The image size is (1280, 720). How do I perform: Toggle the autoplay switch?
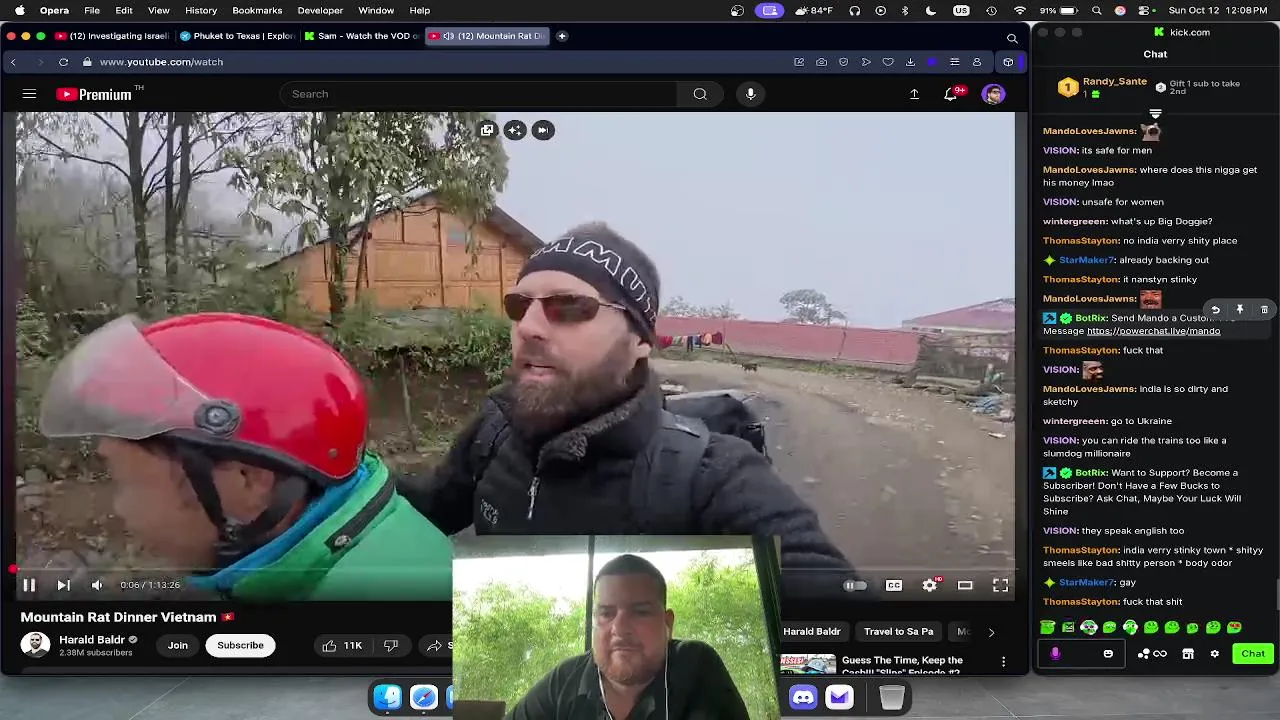click(855, 585)
